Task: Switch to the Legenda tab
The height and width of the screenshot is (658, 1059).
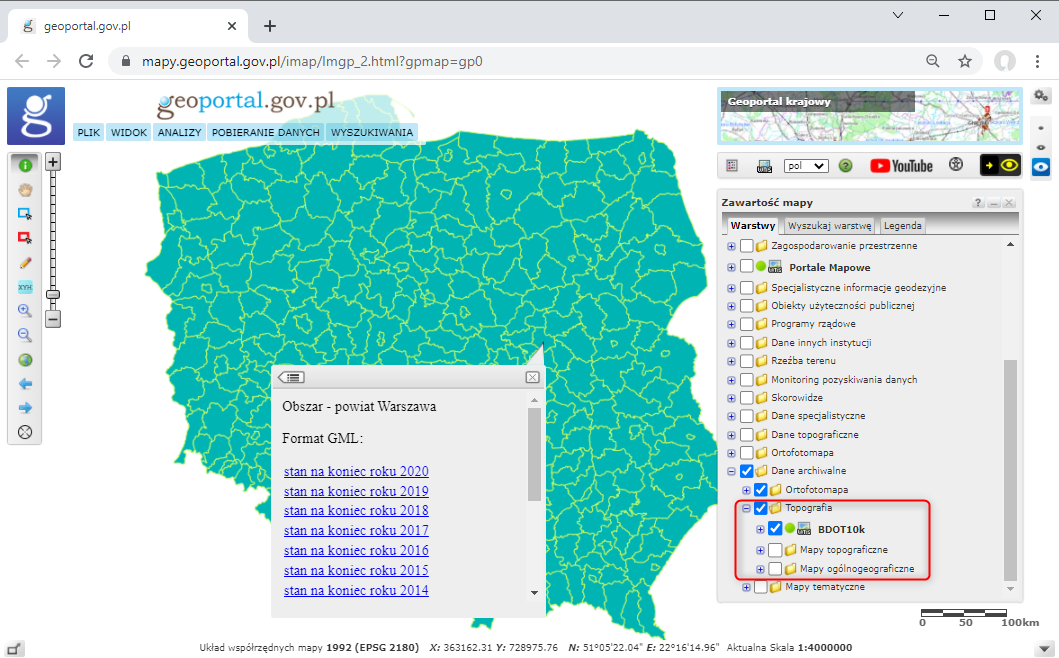Action: point(902,226)
